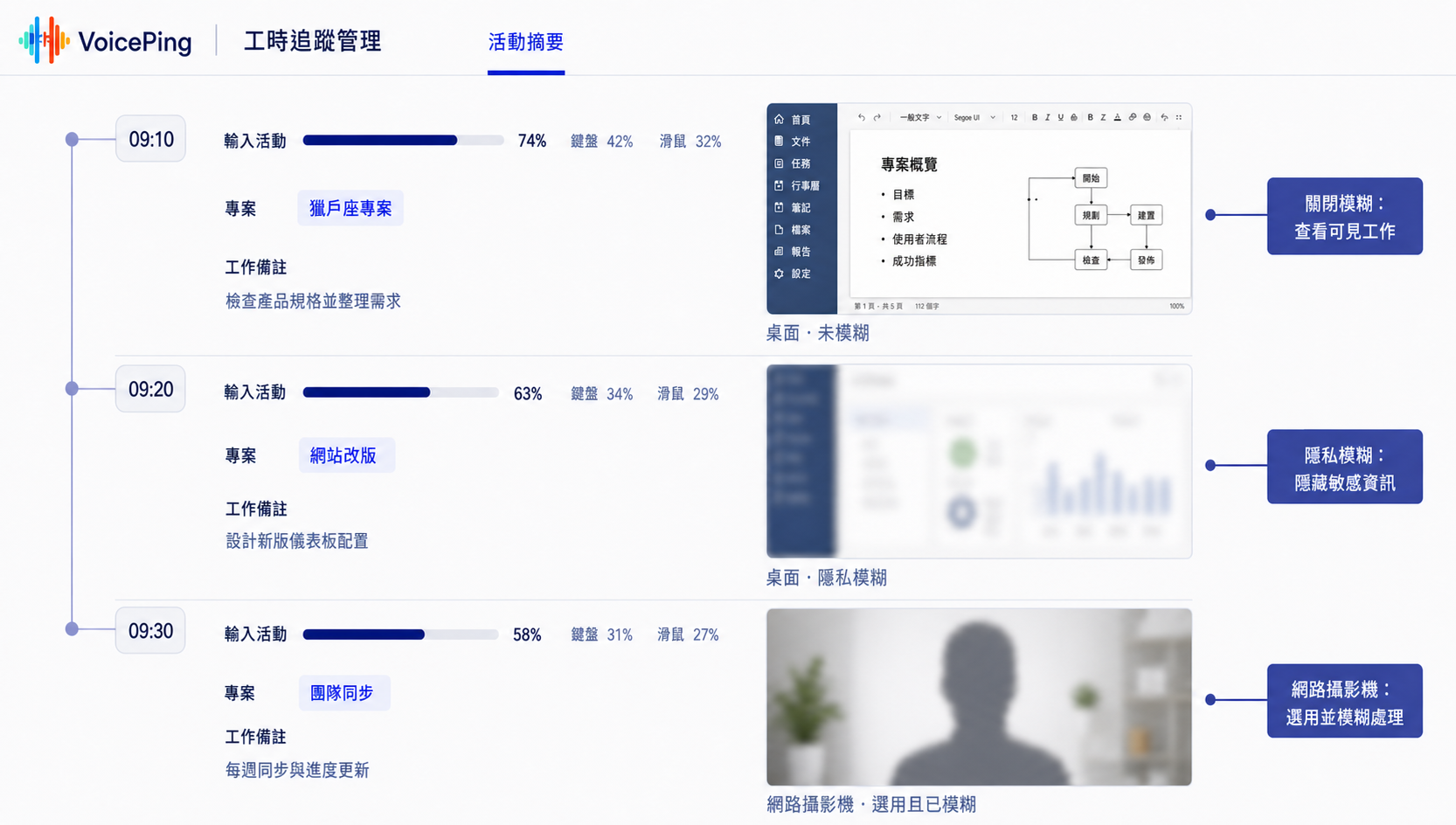This screenshot has height=825, width=1456.
Task: Open the 獵戶座專案 project tag
Action: point(350,208)
